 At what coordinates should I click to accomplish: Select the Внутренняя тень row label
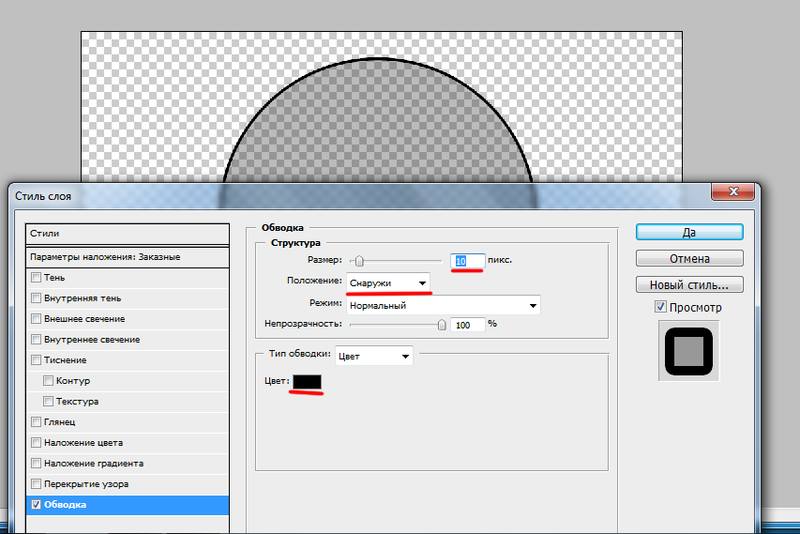(x=83, y=298)
